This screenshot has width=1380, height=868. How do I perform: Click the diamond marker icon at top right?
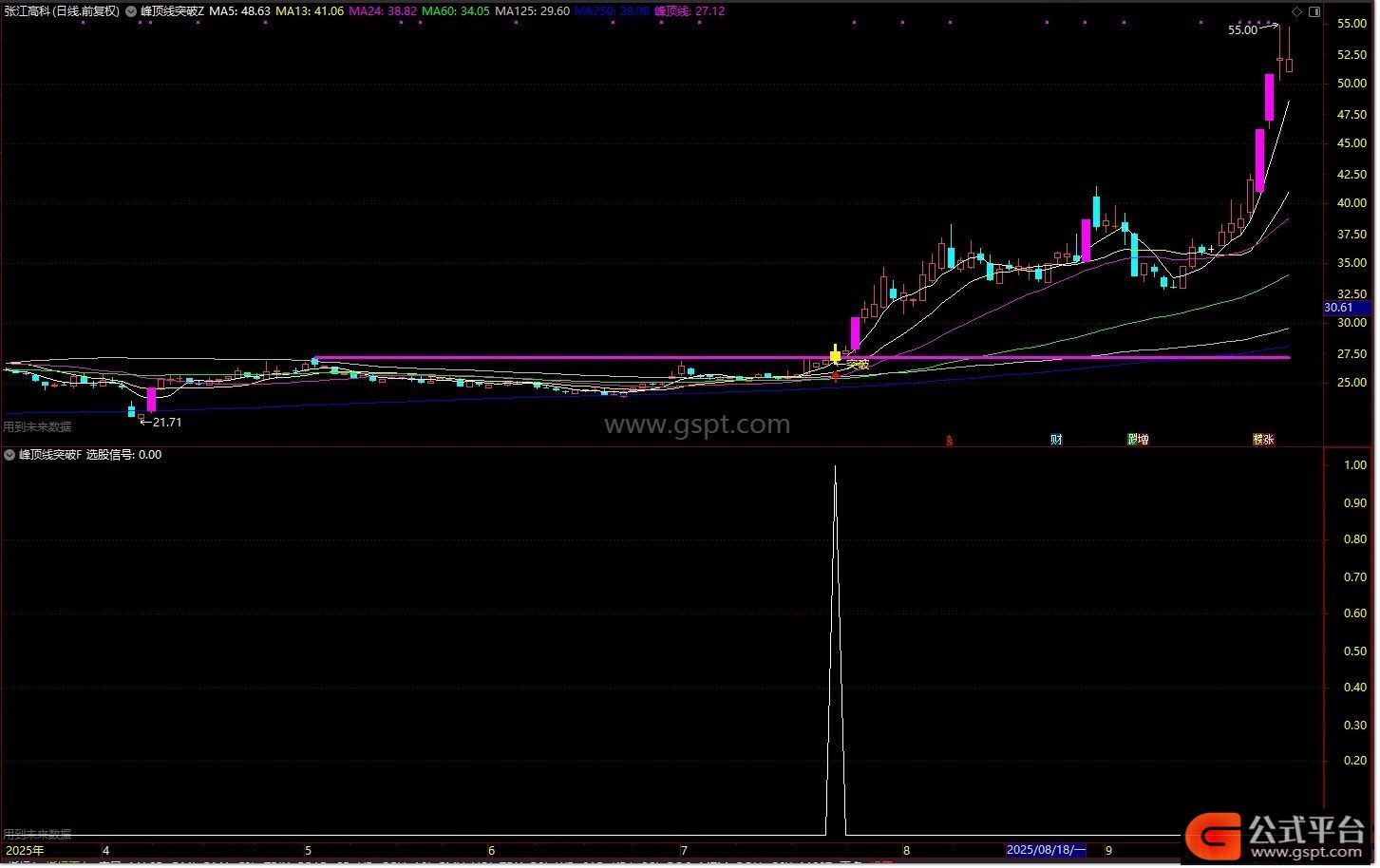coord(1297,11)
